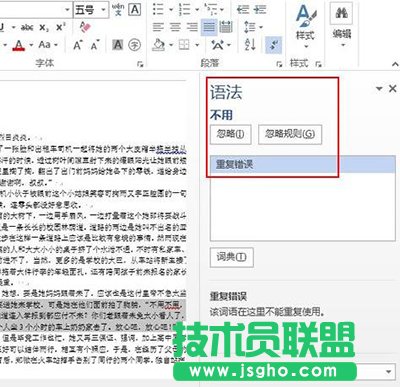Click the numbering list icon
Image resolution: width=400 pixels, height=387 pixels.
[x=184, y=10]
